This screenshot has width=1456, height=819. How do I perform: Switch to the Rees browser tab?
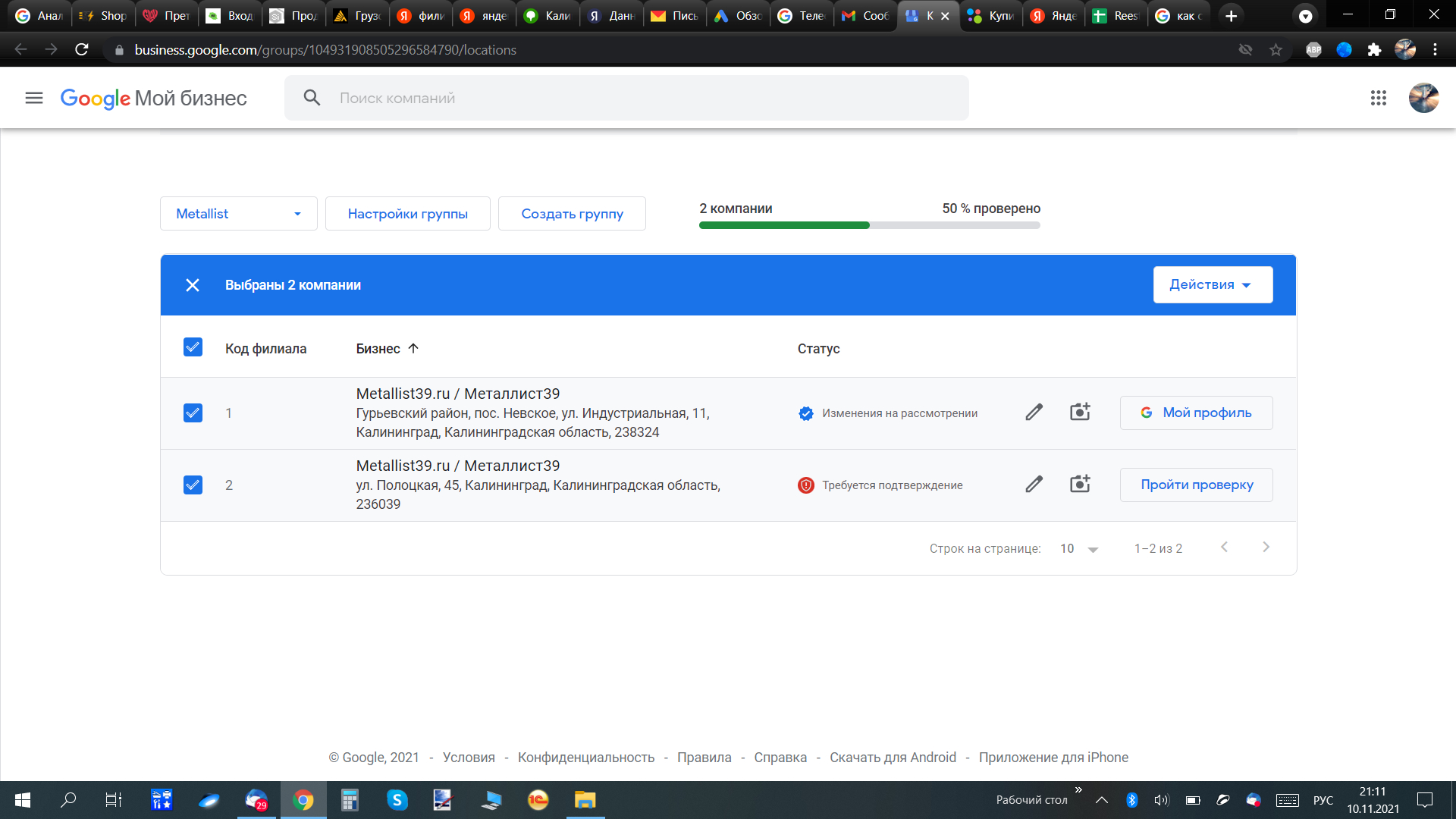tap(1116, 16)
